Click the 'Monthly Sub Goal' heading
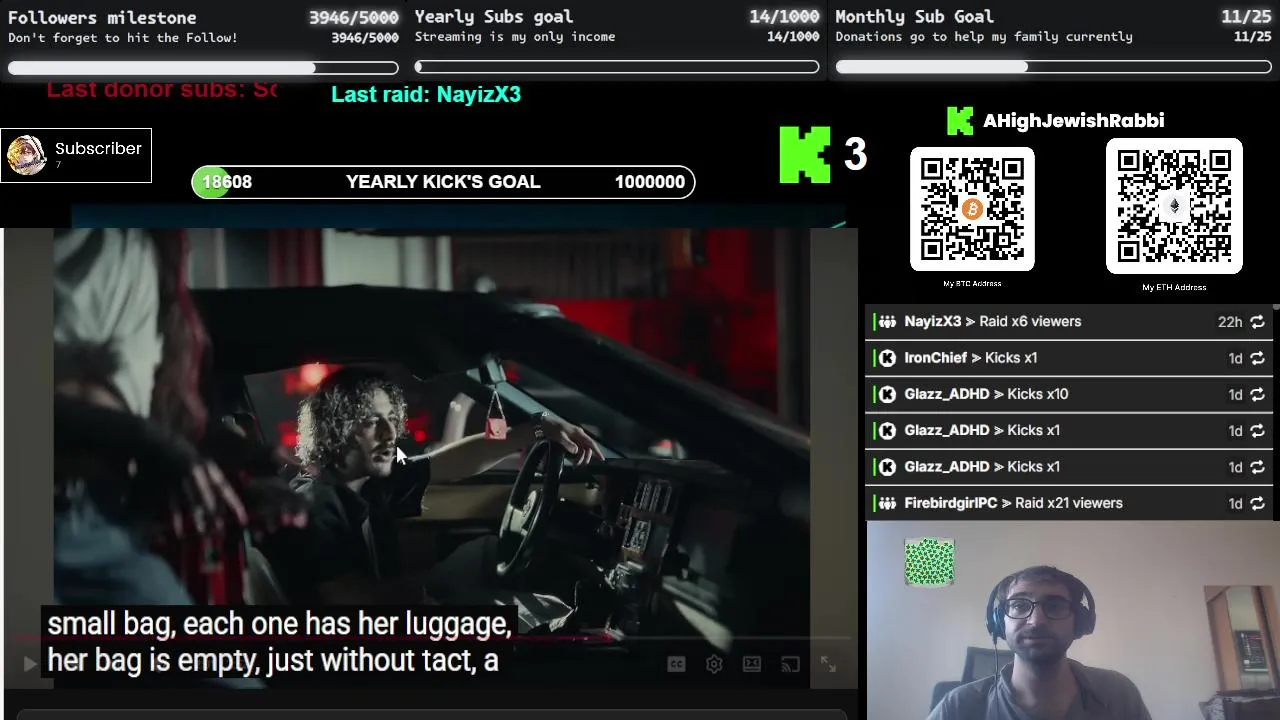The width and height of the screenshot is (1280, 720). [914, 16]
